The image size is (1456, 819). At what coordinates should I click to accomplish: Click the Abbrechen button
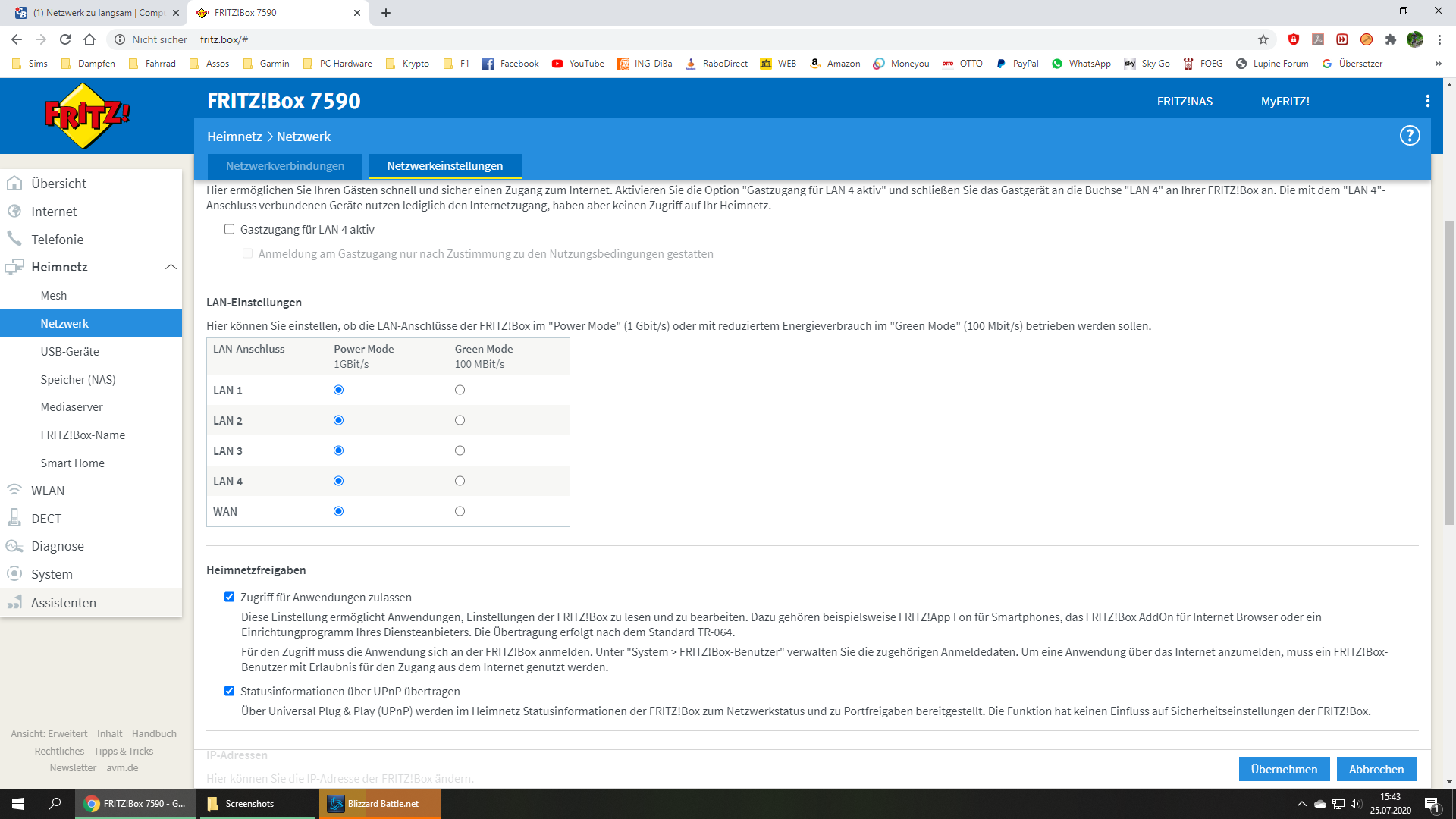(x=1376, y=769)
